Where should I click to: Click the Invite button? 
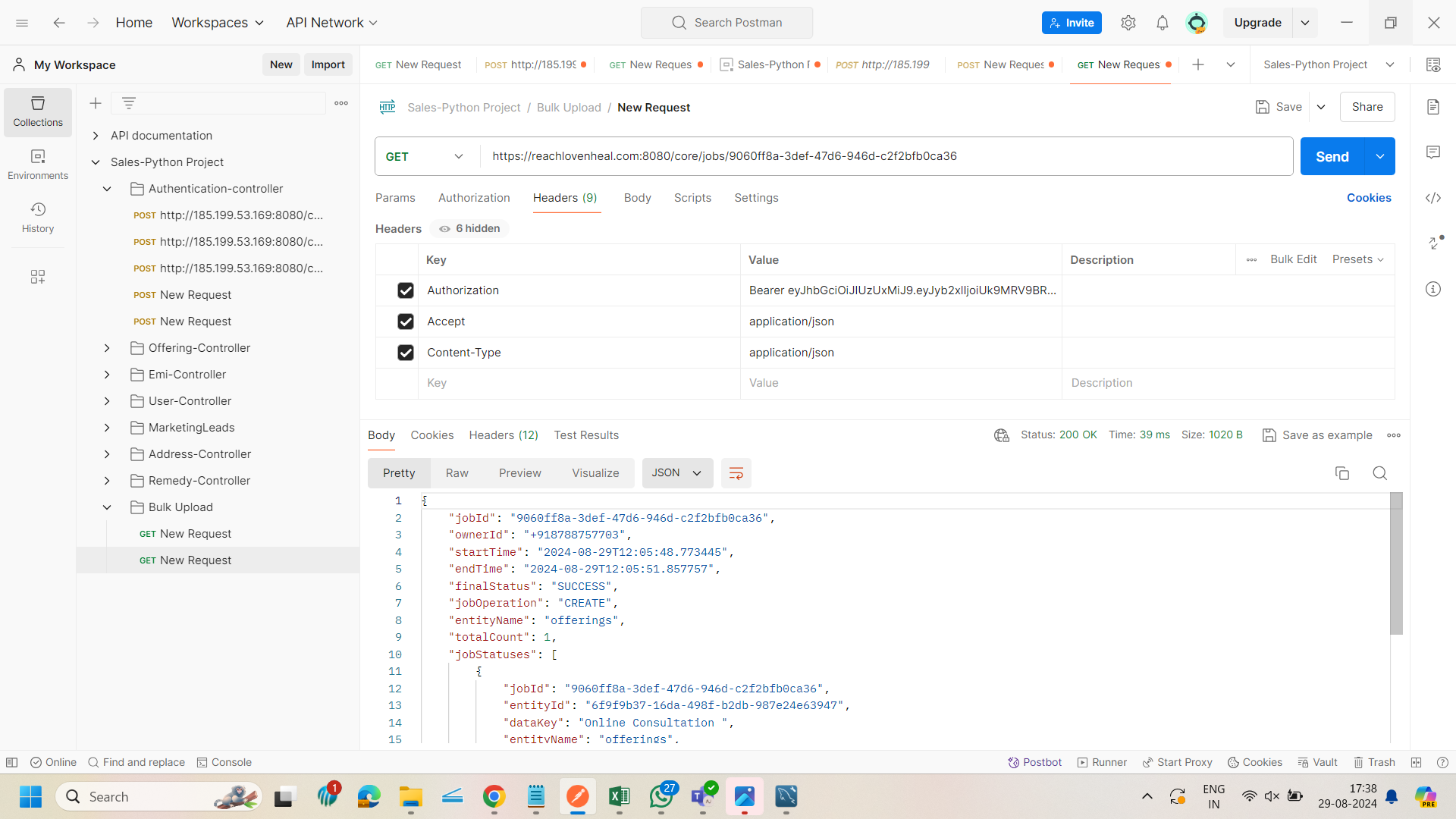(1072, 23)
